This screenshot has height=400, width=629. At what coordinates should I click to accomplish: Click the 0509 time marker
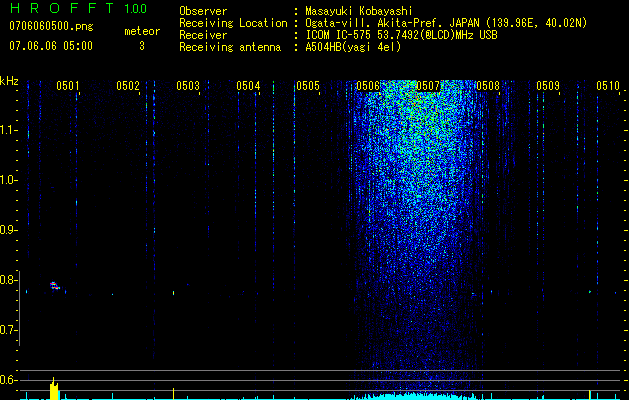coord(548,86)
